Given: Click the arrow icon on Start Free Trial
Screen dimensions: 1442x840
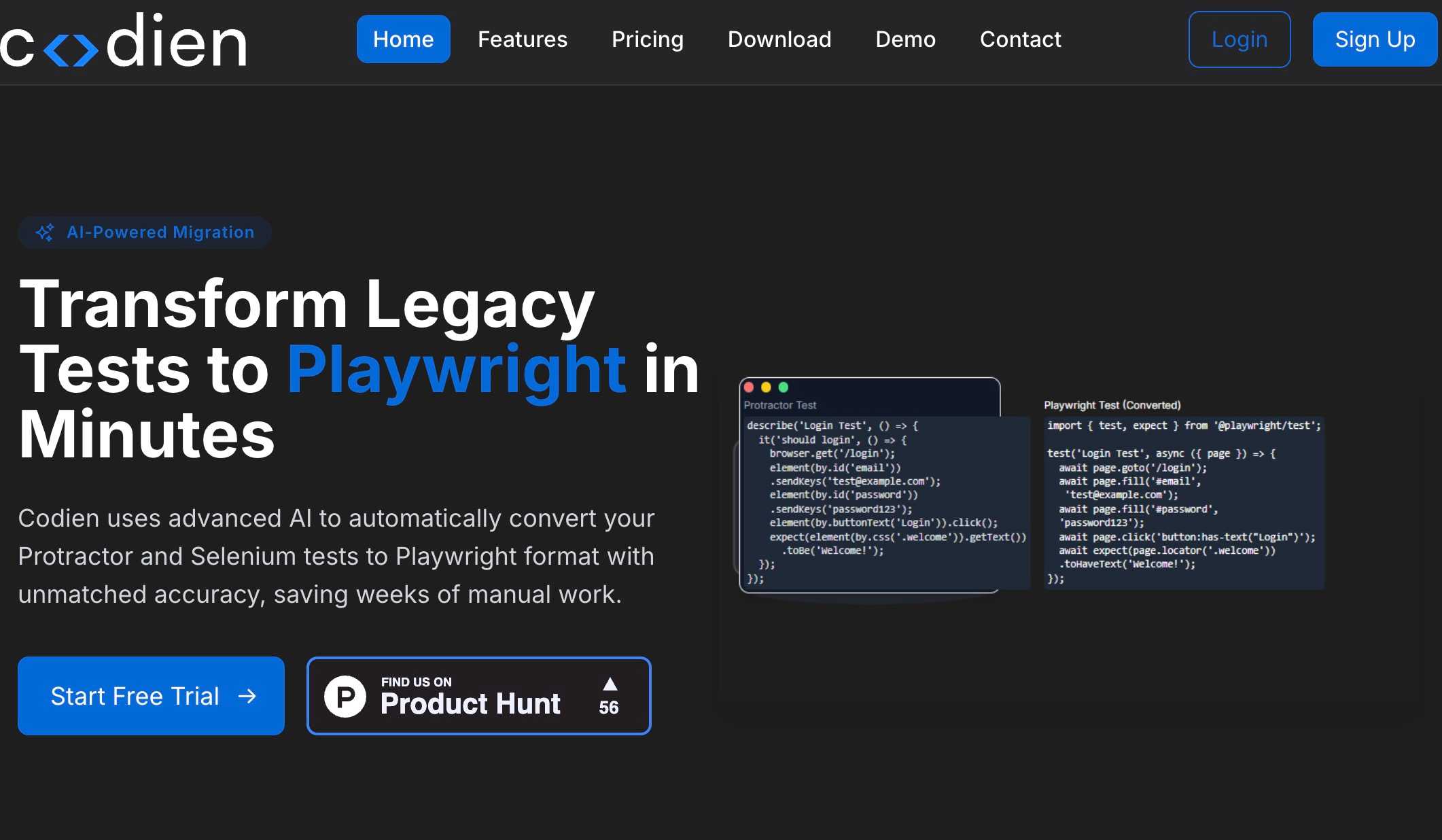Looking at the screenshot, I should tap(247, 696).
